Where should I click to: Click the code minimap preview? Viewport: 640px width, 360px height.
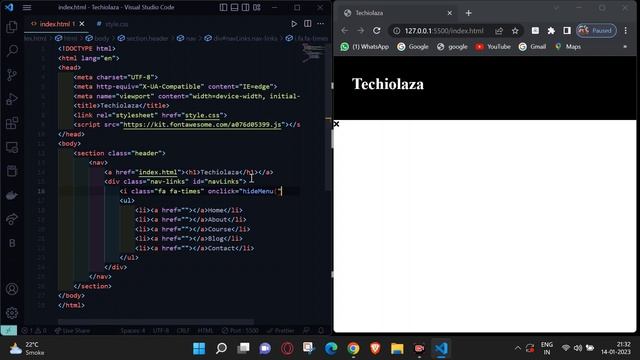pos(313,53)
